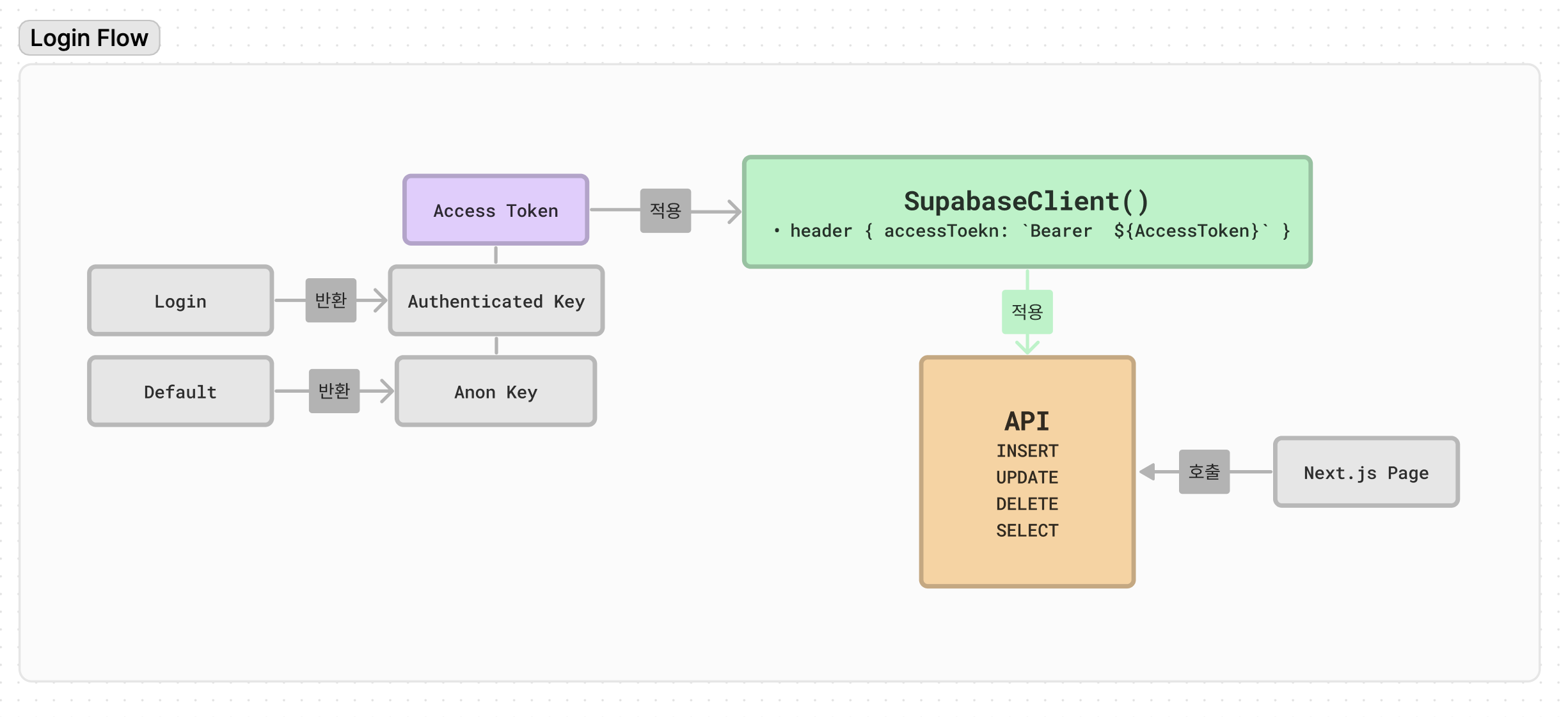Click the green 적용 label below SupabaseClient
The height and width of the screenshot is (717, 1568).
(1027, 312)
